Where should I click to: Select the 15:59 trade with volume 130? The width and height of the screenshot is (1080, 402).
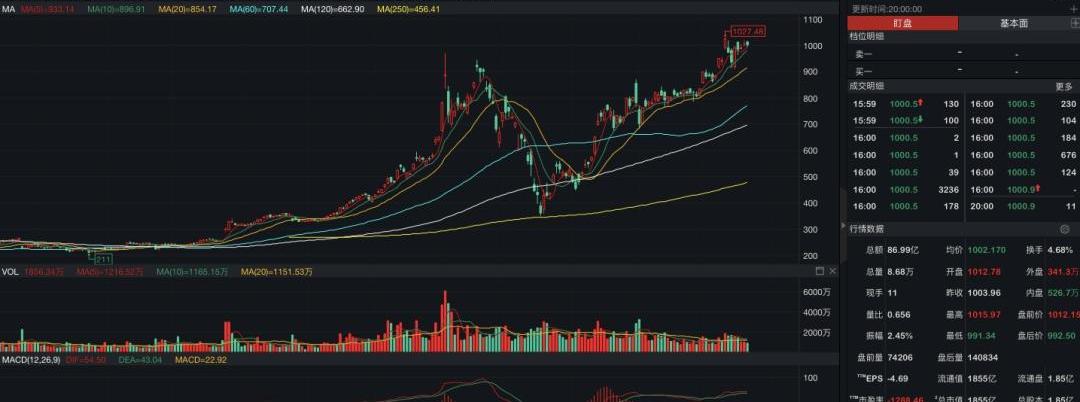click(906, 104)
